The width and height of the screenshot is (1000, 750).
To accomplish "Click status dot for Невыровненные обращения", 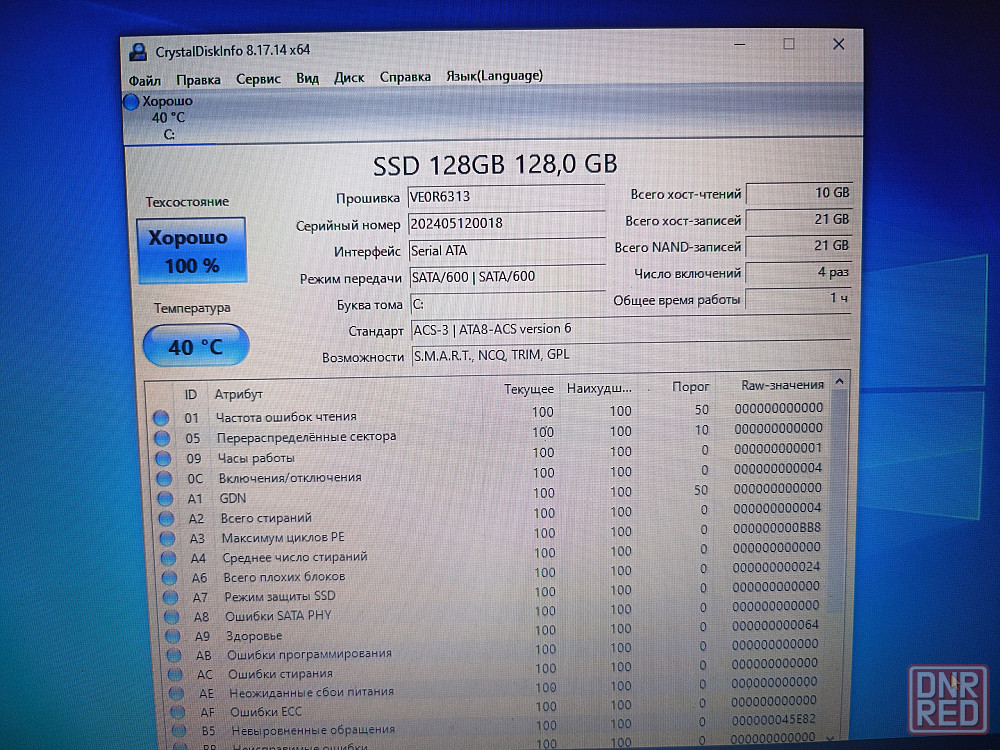I will point(179,730).
